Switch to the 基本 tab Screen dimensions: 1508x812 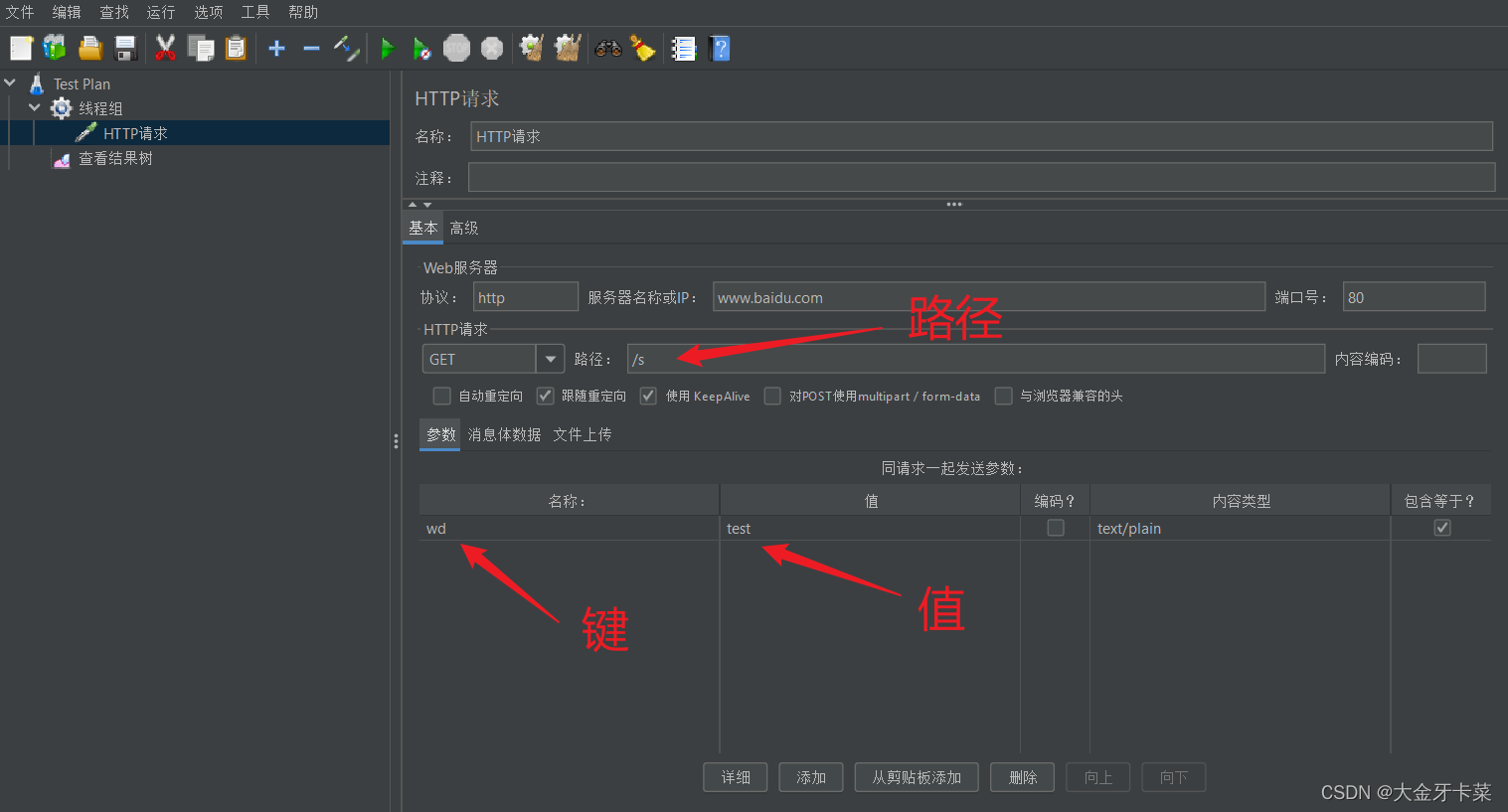point(423,228)
